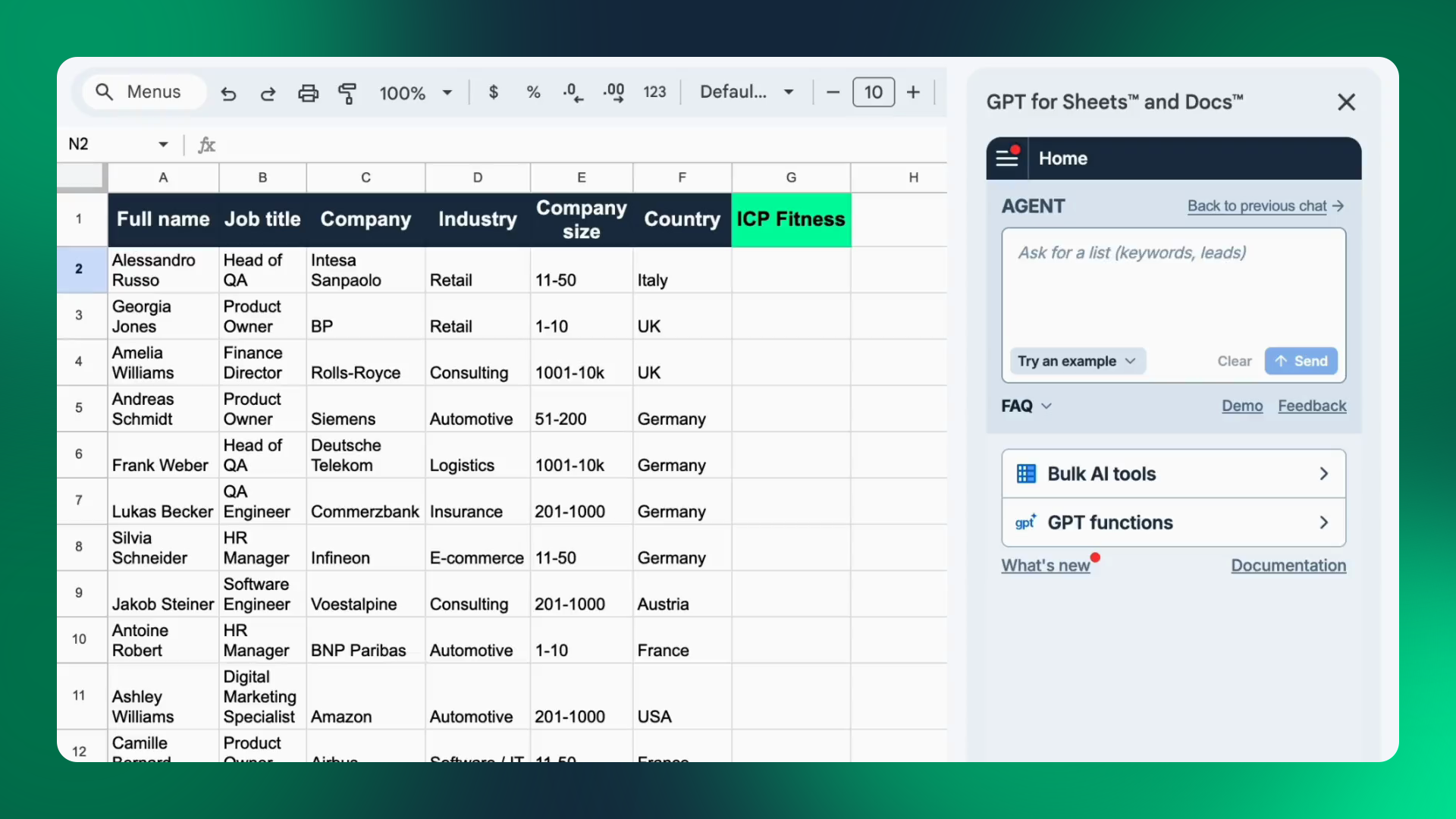Open the sidebar hamburger menu icon
The width and height of the screenshot is (1456, 819).
(x=1007, y=158)
